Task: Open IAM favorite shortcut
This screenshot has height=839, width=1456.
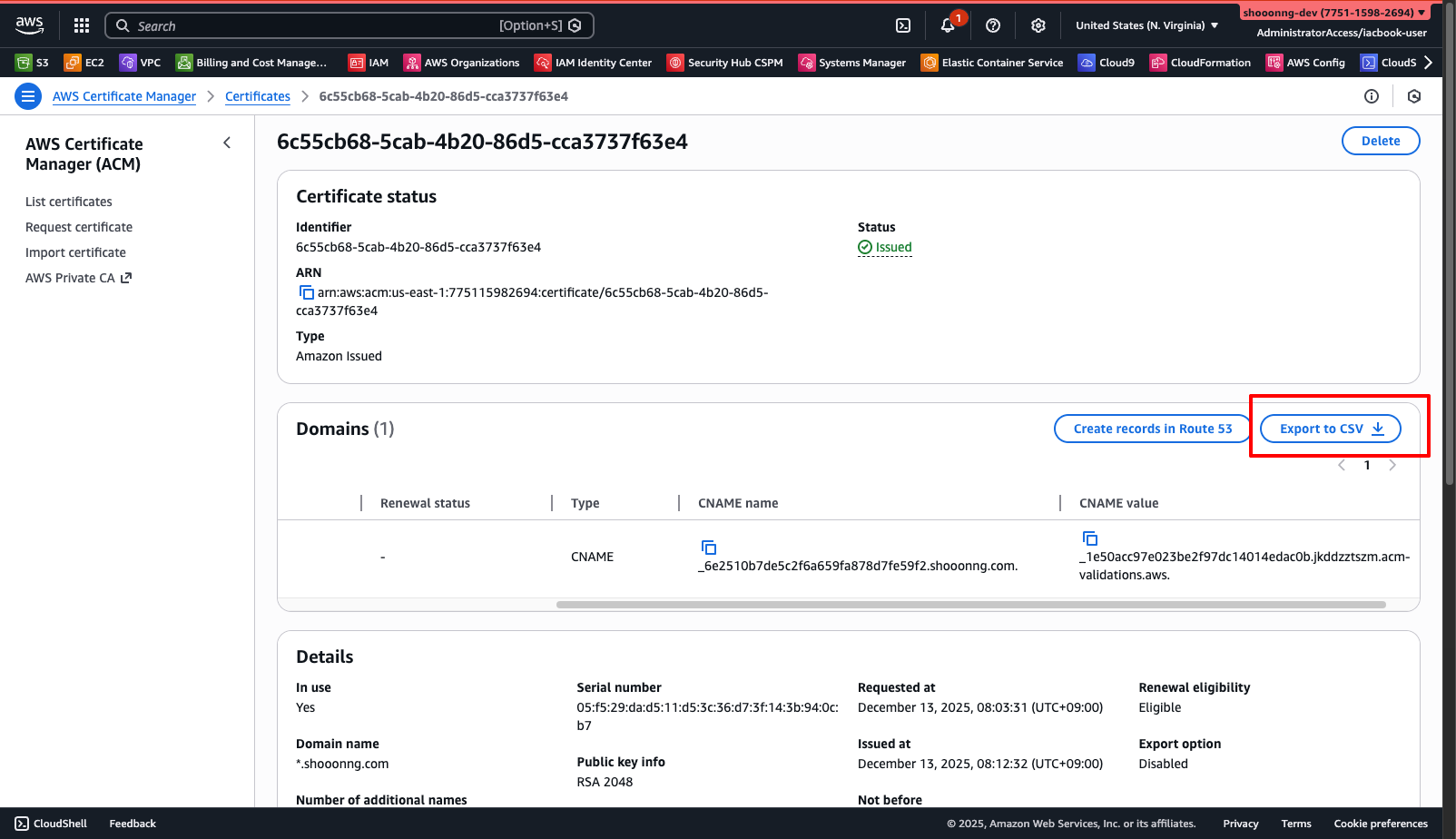Action: pyautogui.click(x=369, y=63)
